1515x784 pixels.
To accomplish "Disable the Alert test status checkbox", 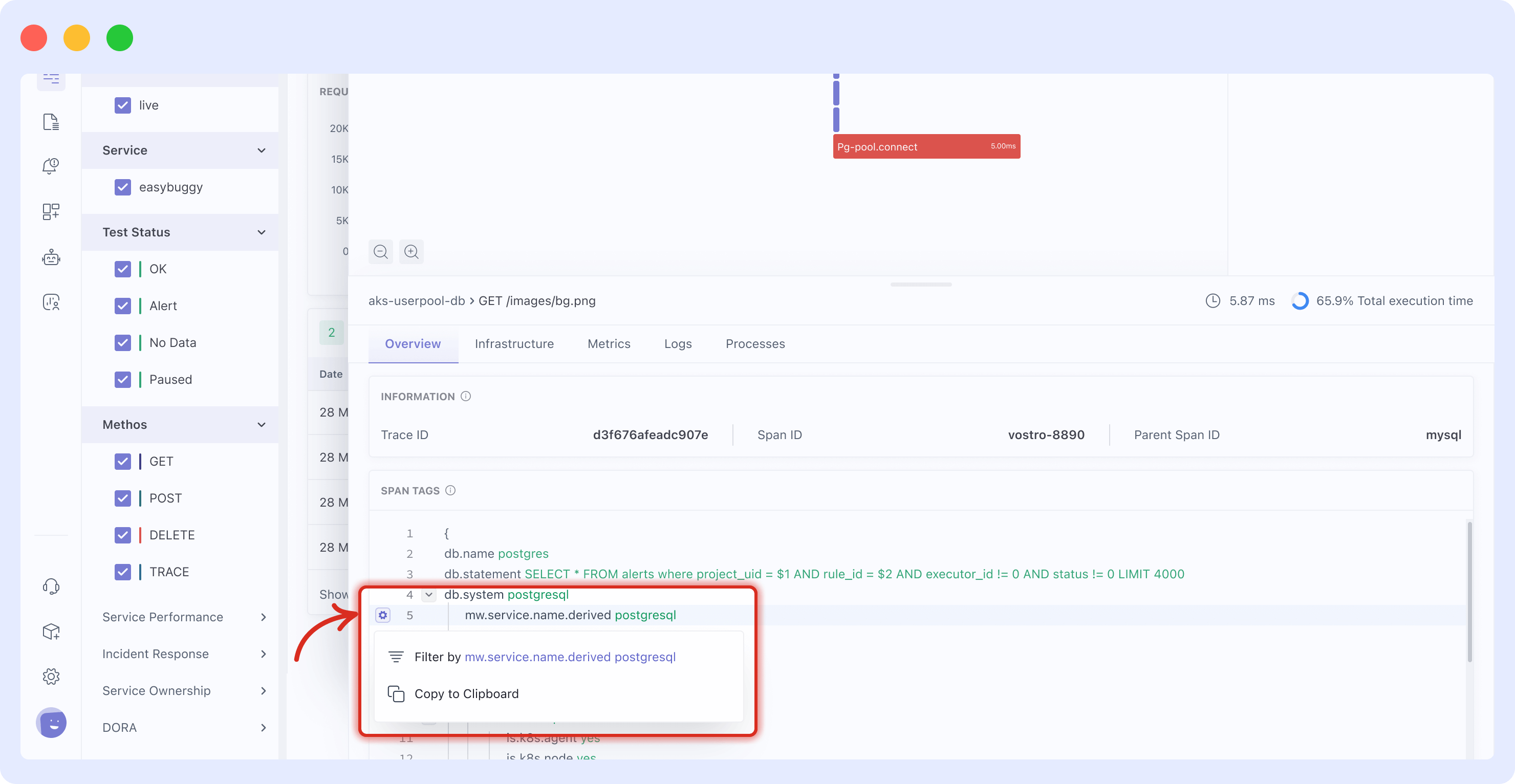I will pyautogui.click(x=123, y=305).
